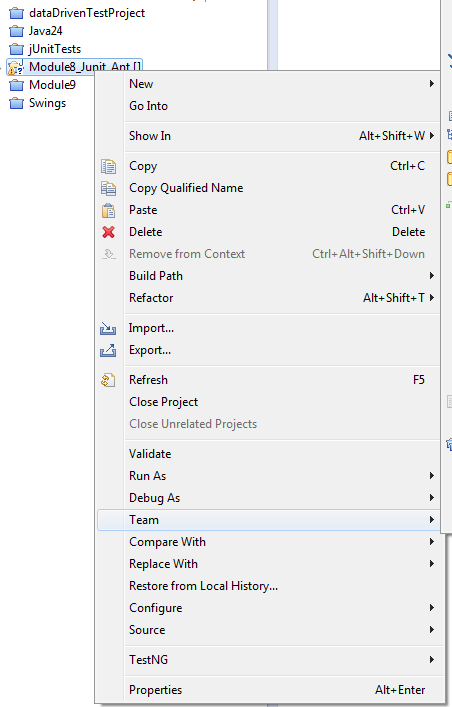Click the Import icon
This screenshot has width=452, height=707.
pos(108,328)
